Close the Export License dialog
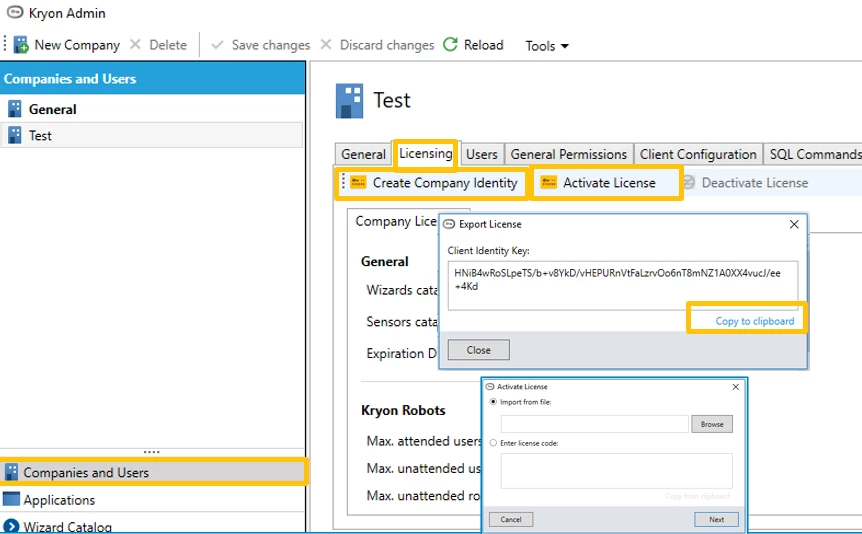The width and height of the screenshot is (862, 534). click(794, 224)
